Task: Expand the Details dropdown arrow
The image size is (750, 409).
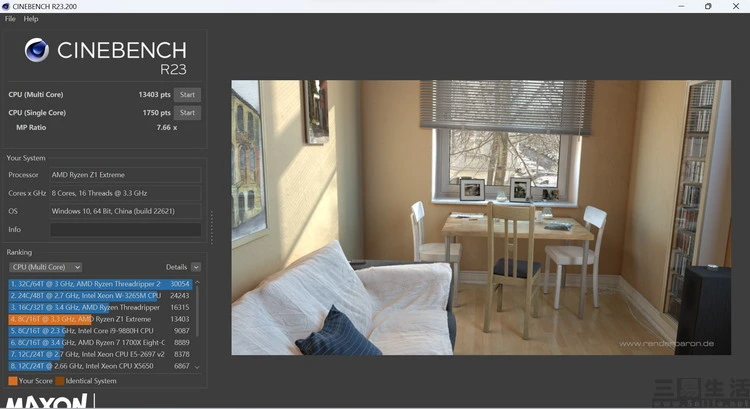Action: click(196, 267)
